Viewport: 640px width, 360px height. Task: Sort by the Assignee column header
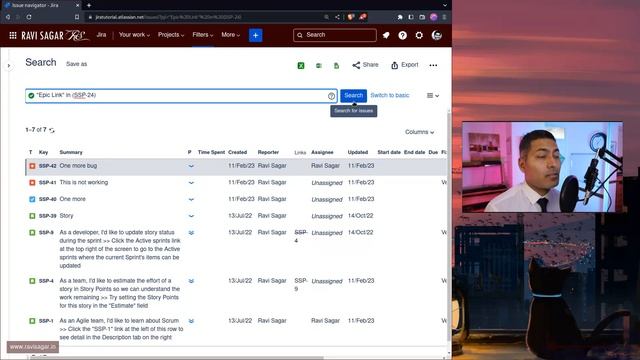pyautogui.click(x=322, y=152)
